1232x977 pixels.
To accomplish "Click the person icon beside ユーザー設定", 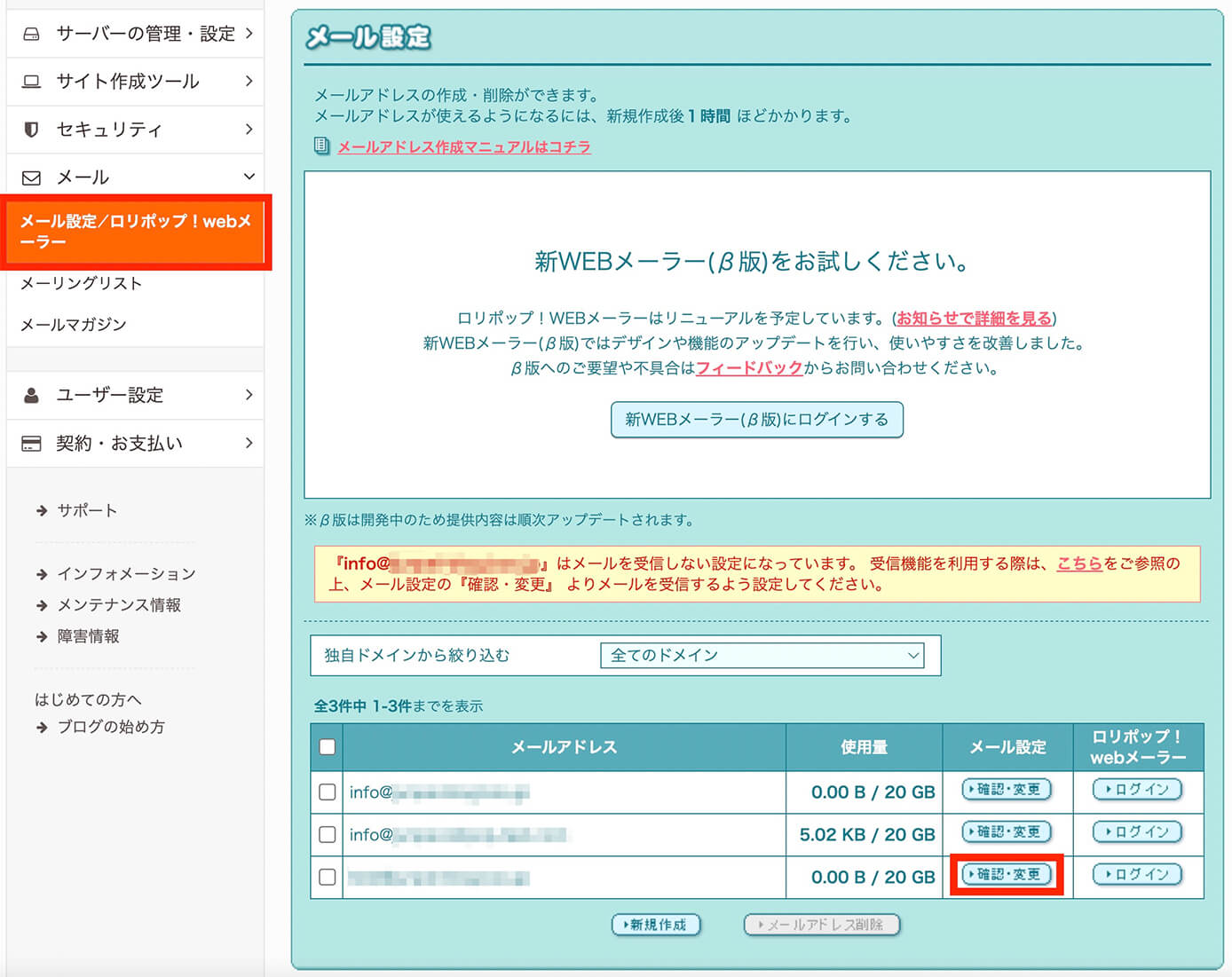I will click(x=31, y=395).
